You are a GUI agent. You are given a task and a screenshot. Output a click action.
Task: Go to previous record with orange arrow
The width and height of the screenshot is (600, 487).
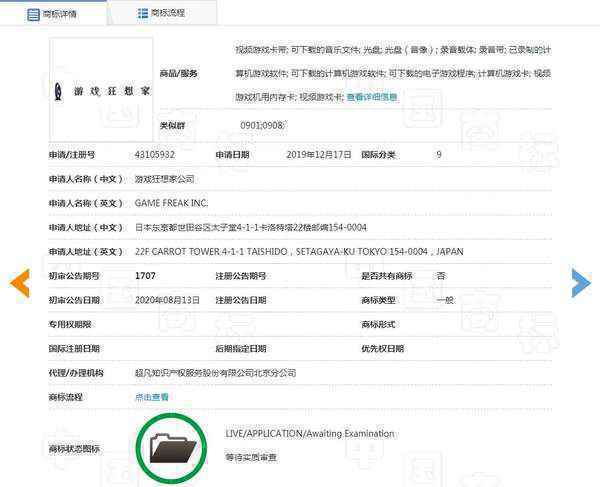20,283
